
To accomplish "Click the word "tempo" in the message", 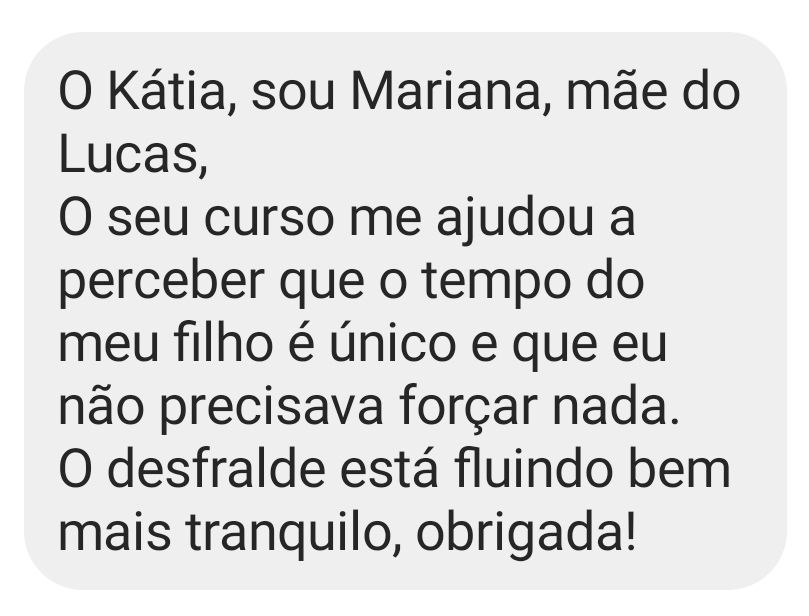I will coord(499,285).
